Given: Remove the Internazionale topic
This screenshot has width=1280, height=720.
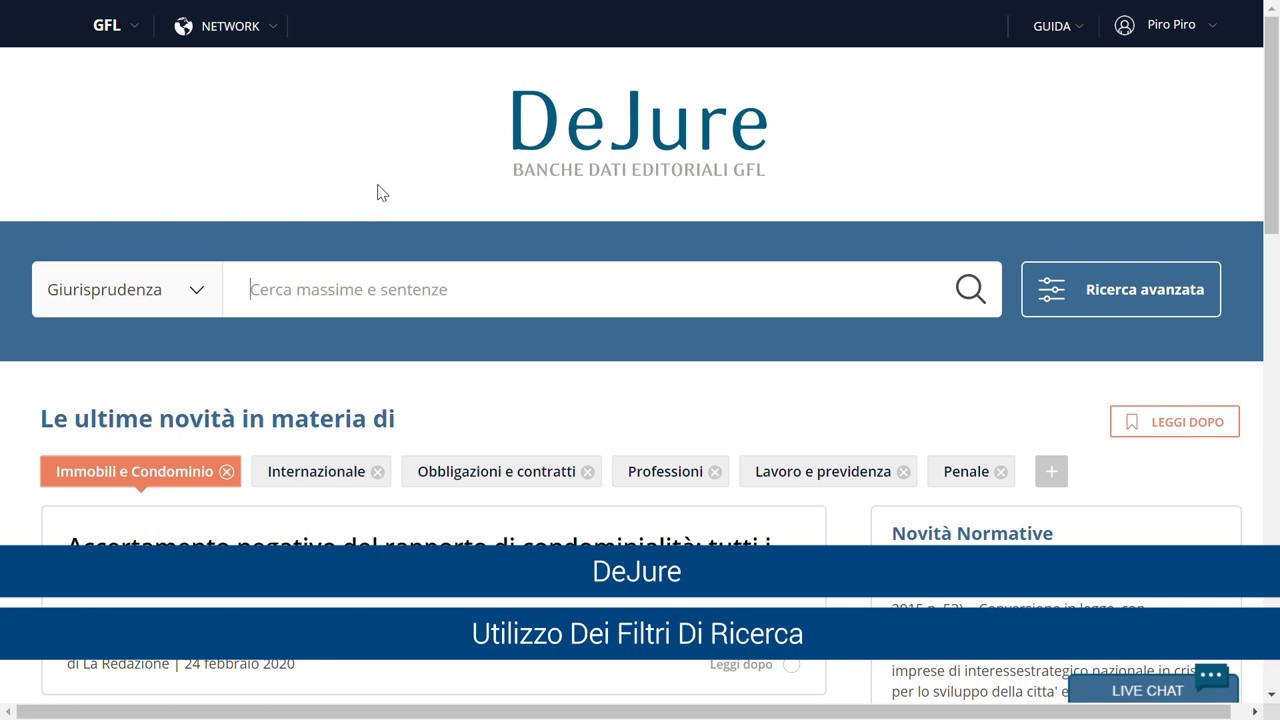Looking at the screenshot, I should point(377,472).
